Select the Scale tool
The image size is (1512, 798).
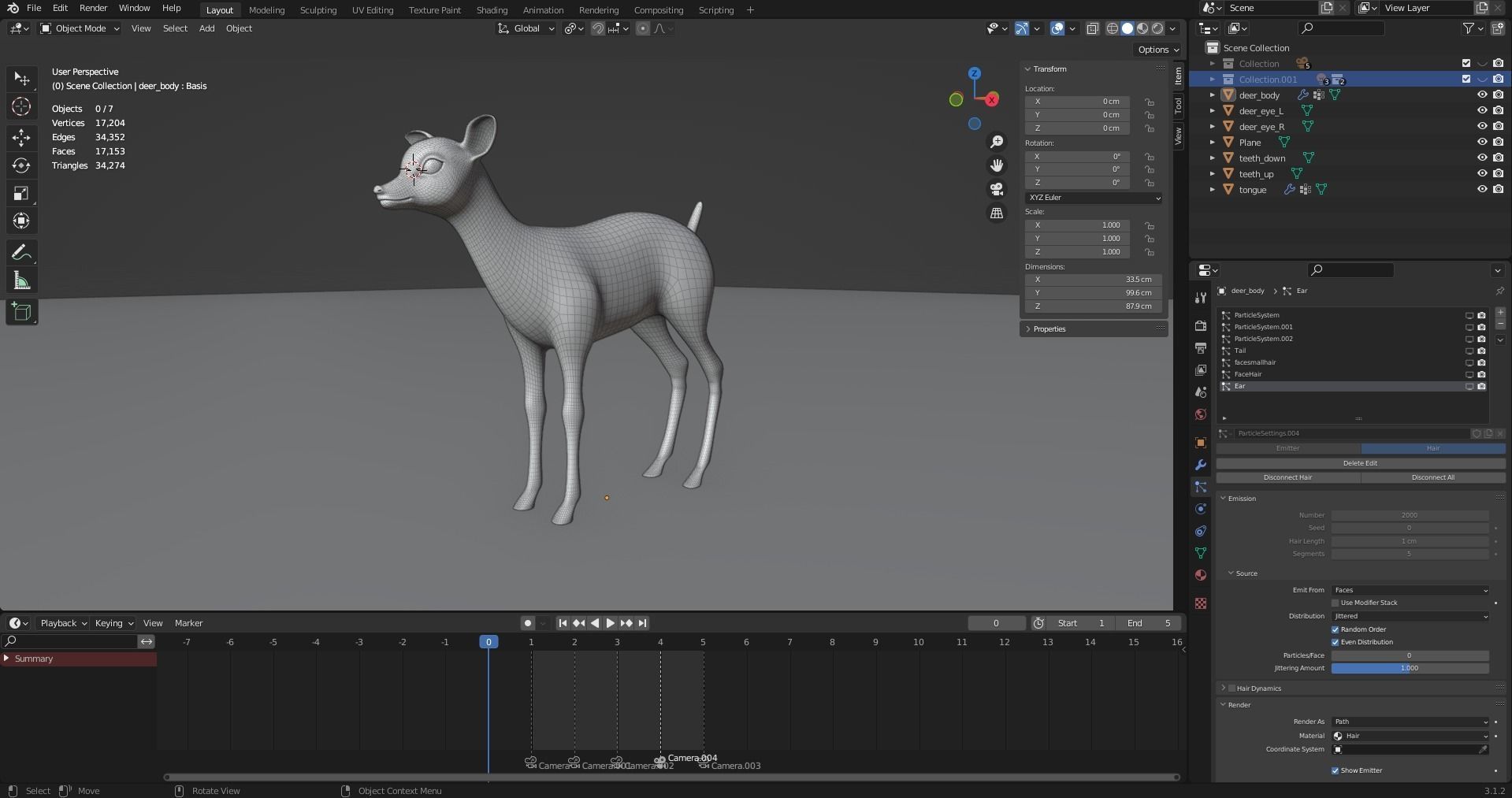coord(21,194)
